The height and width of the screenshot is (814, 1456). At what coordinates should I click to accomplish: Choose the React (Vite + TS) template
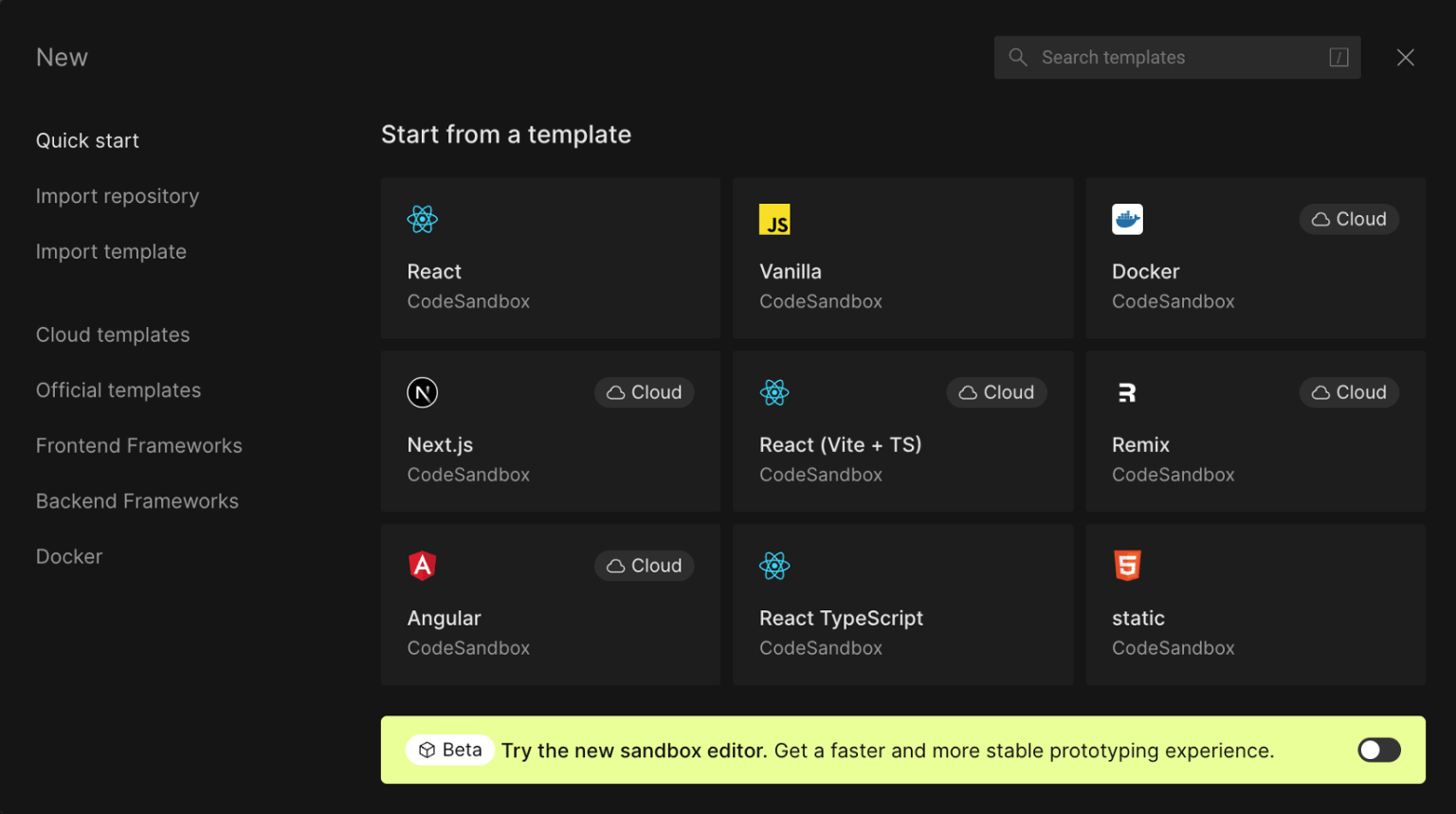[x=902, y=431]
